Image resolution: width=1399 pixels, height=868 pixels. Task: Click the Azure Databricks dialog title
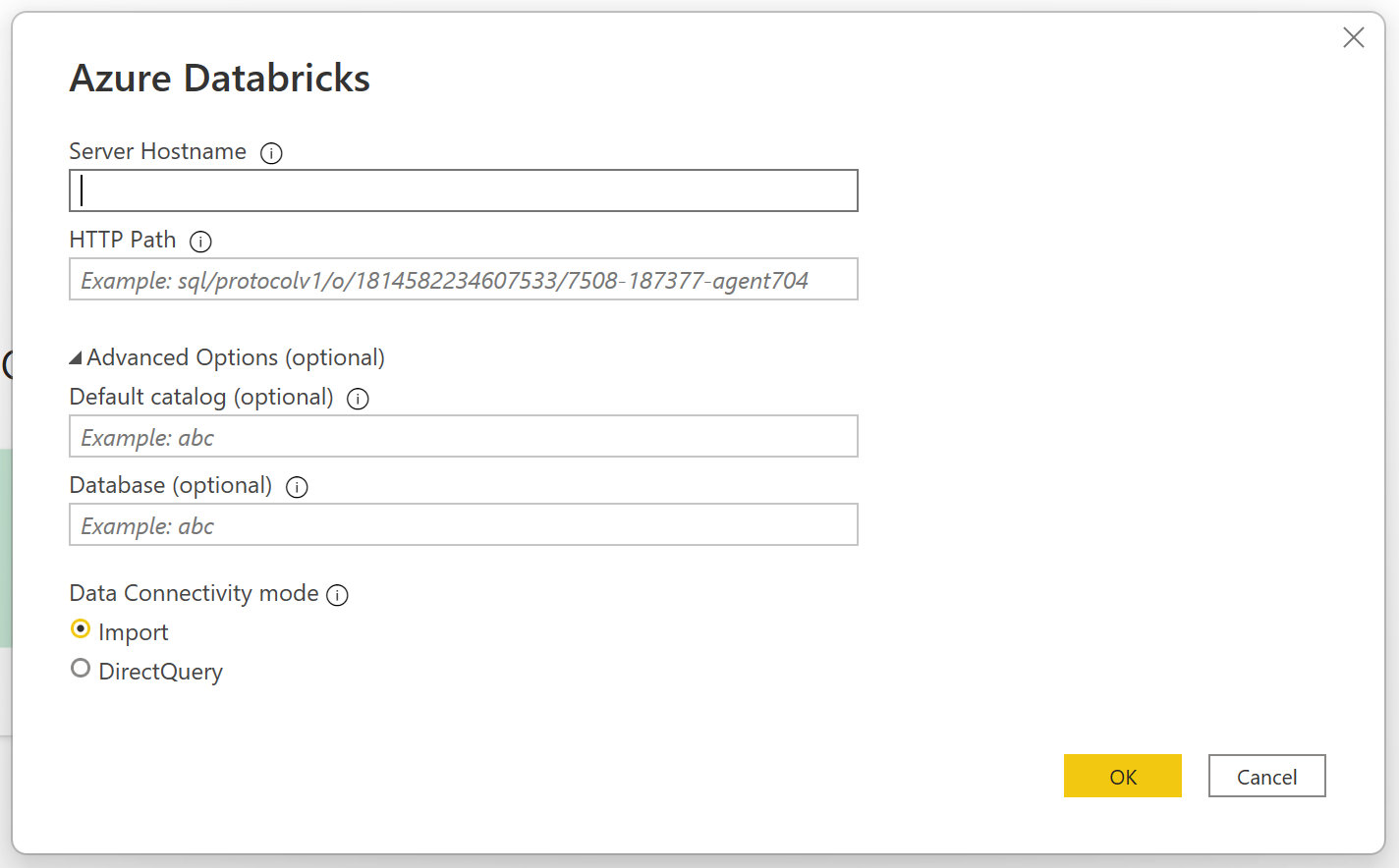click(x=219, y=78)
